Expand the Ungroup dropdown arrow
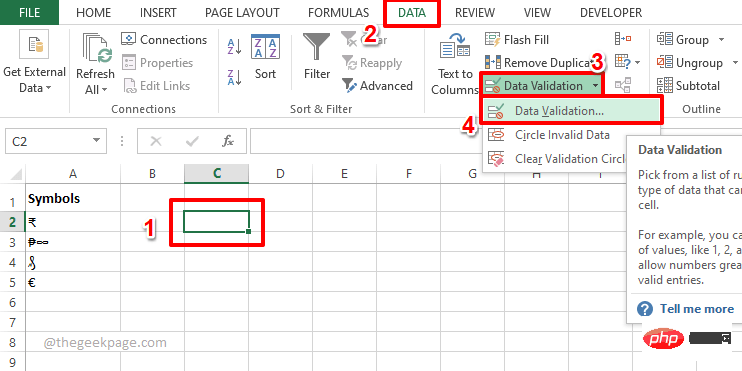This screenshot has width=742, height=371. (735, 62)
